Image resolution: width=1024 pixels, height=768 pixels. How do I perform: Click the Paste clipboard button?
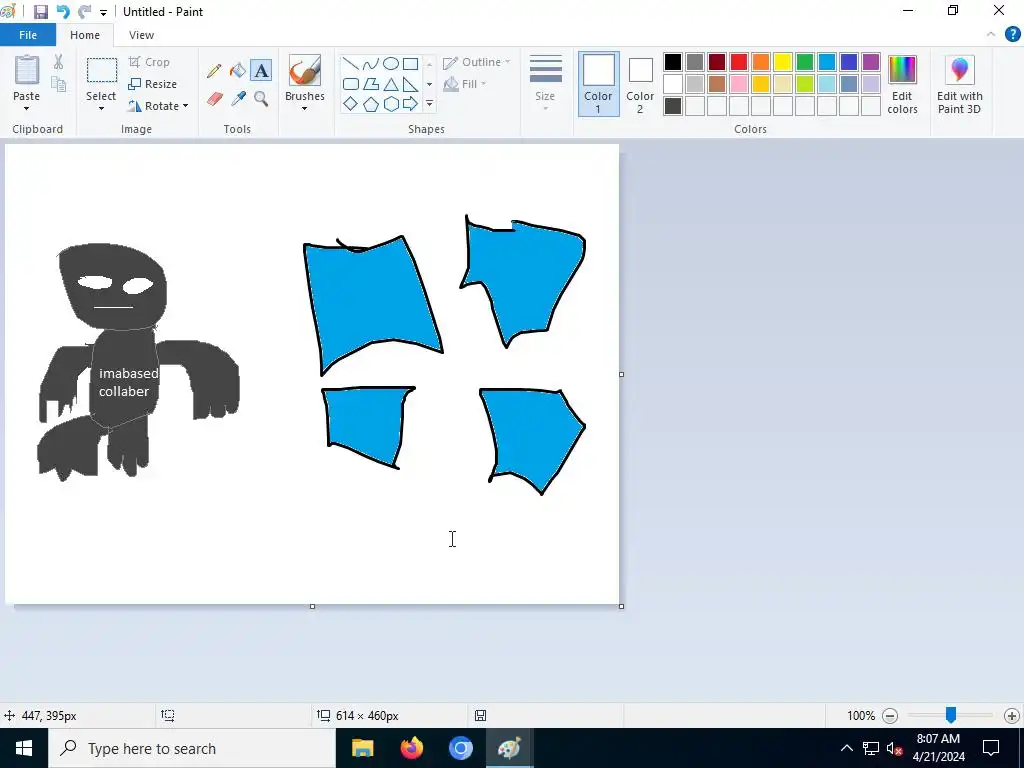tap(27, 71)
